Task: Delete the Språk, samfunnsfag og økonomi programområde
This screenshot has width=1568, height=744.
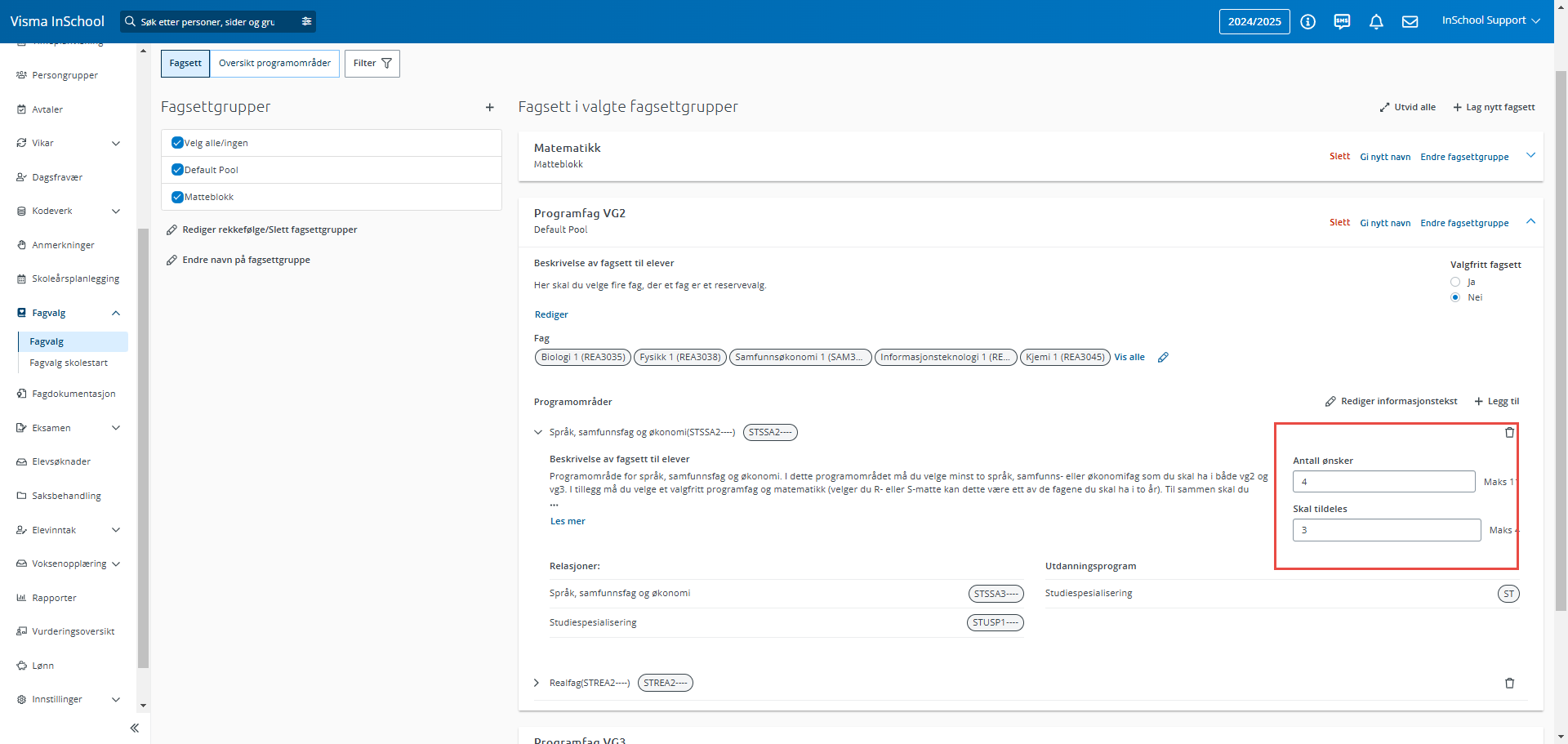Action: click(x=1509, y=432)
